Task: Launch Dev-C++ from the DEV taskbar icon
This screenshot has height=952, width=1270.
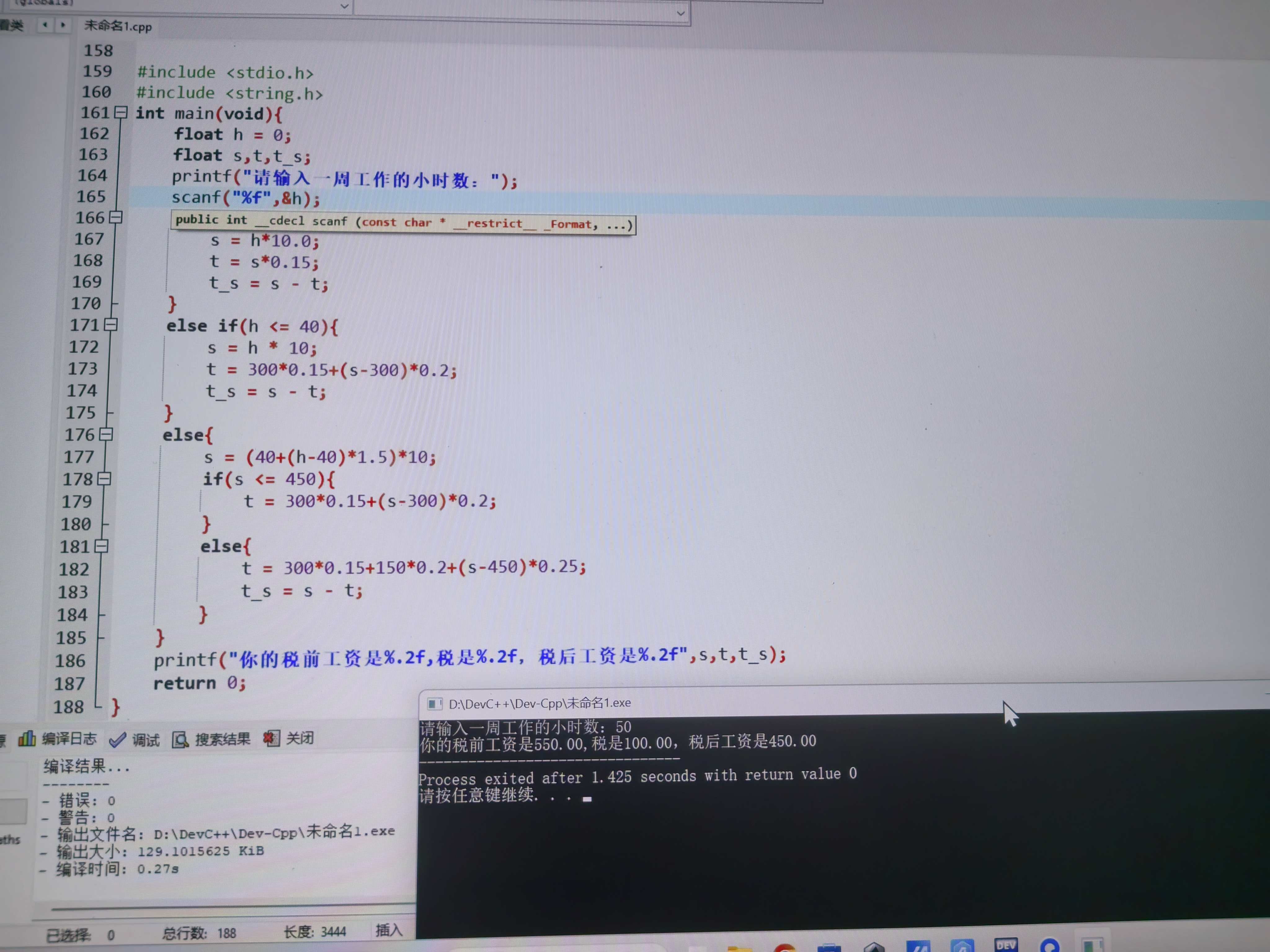Action: tap(1006, 947)
